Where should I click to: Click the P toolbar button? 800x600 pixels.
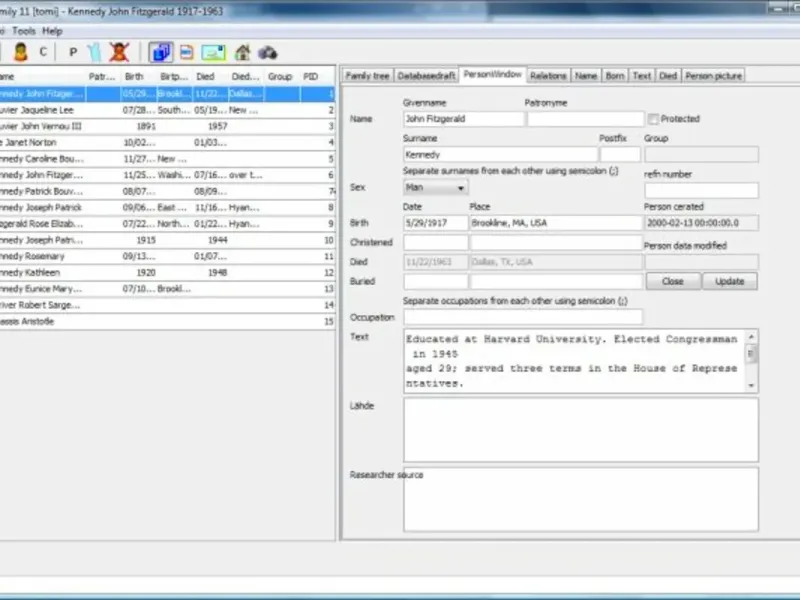(x=73, y=52)
